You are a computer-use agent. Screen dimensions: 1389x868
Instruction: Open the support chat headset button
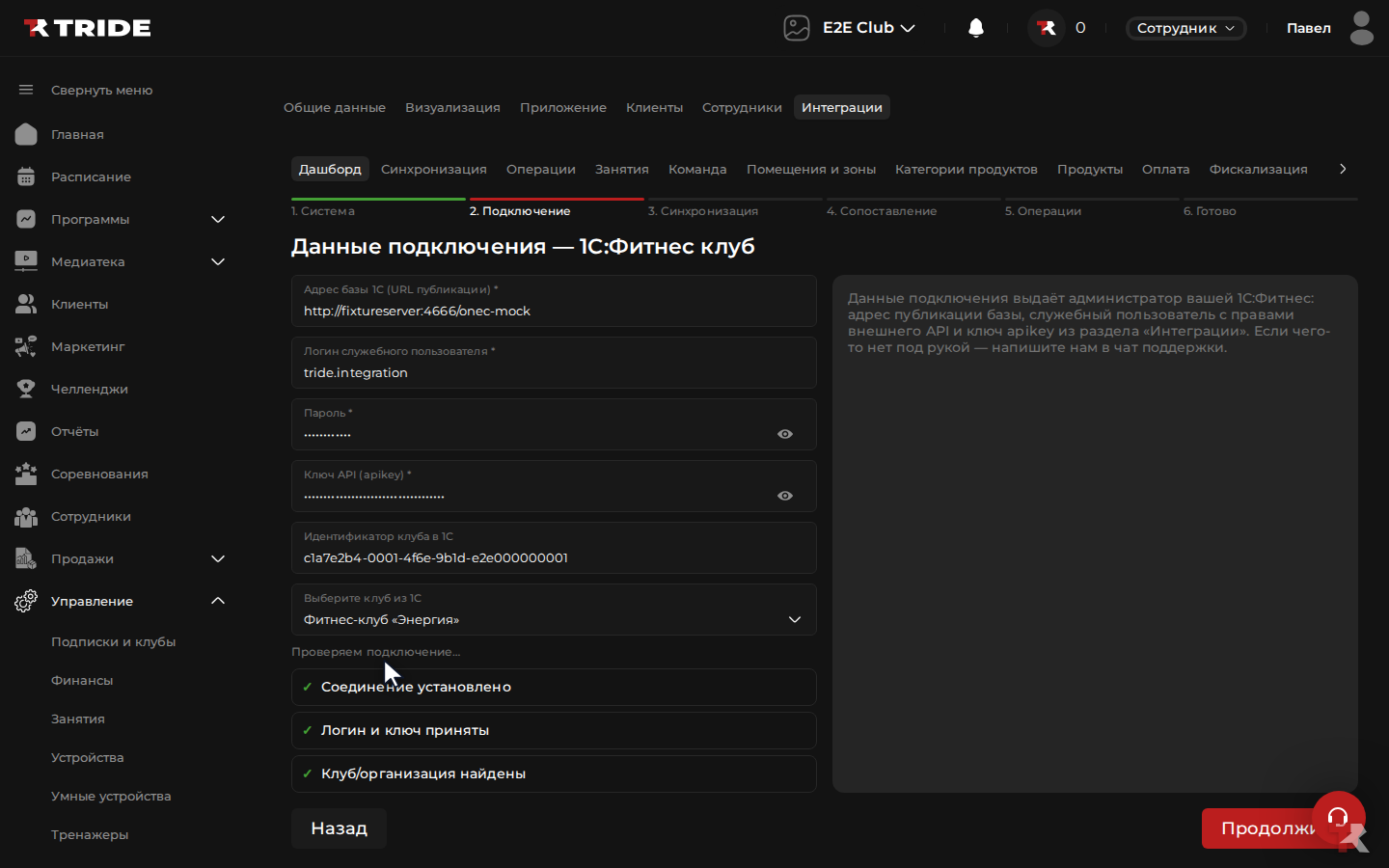(x=1339, y=818)
